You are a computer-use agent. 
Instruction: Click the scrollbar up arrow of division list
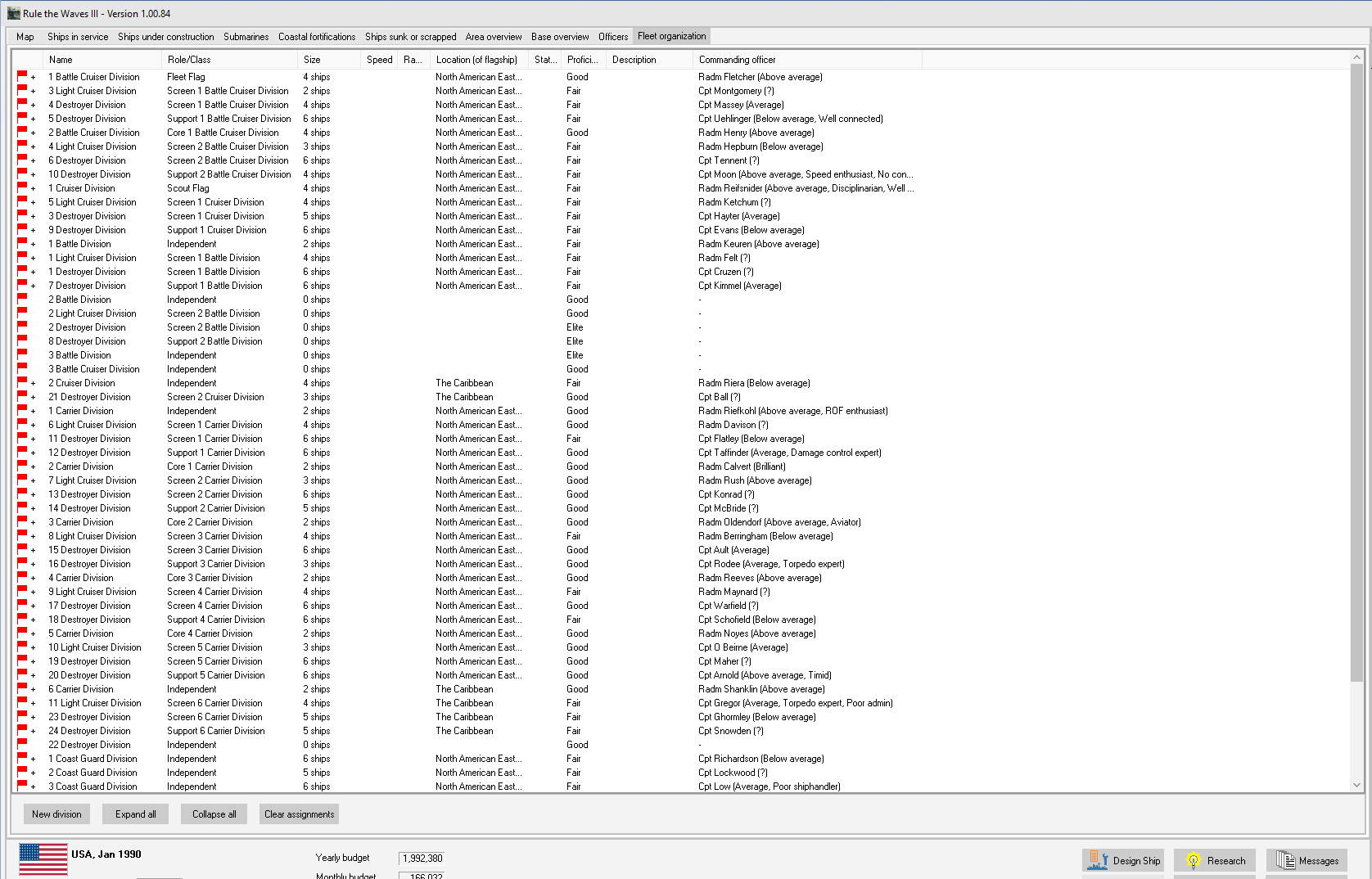pos(1356,57)
